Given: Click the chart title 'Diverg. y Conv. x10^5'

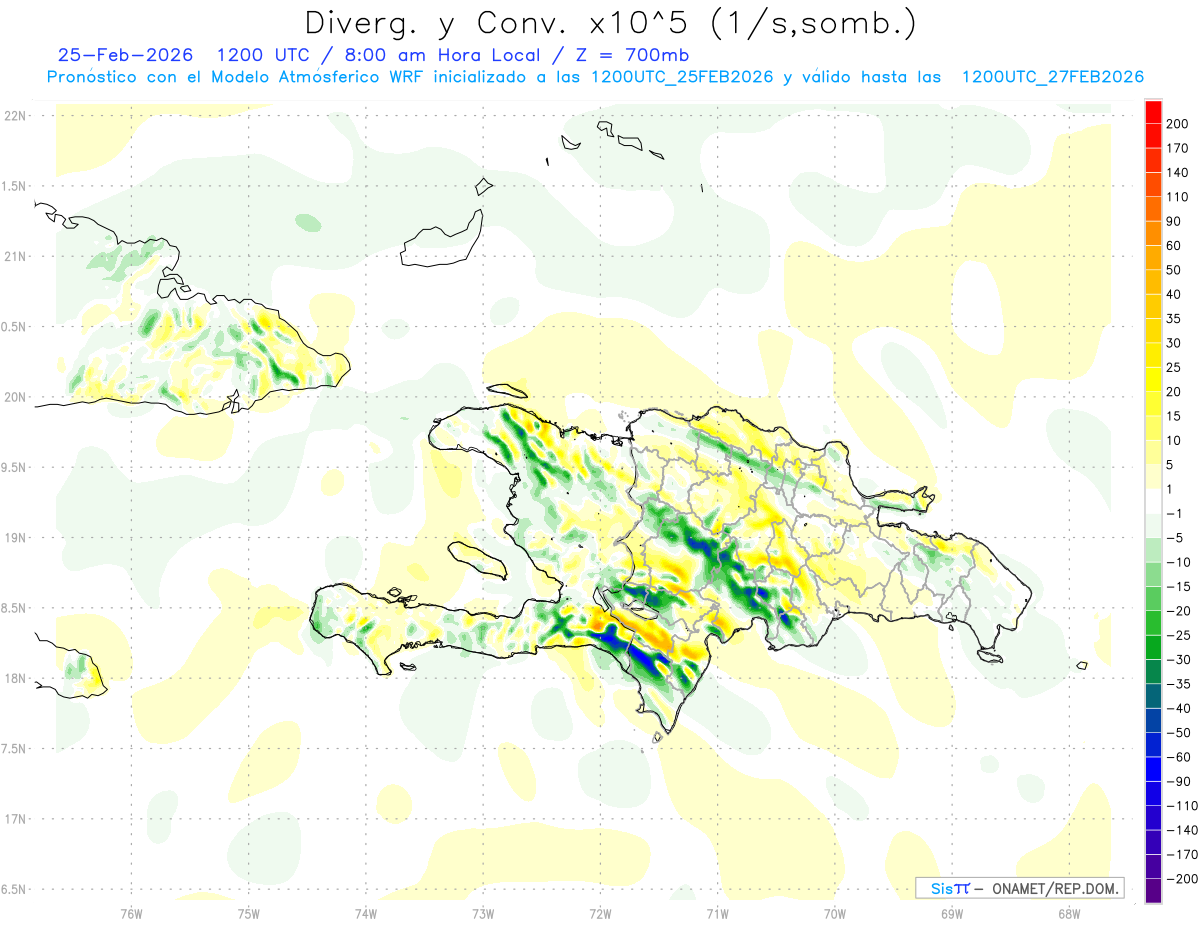Looking at the screenshot, I should pyautogui.click(x=502, y=22).
